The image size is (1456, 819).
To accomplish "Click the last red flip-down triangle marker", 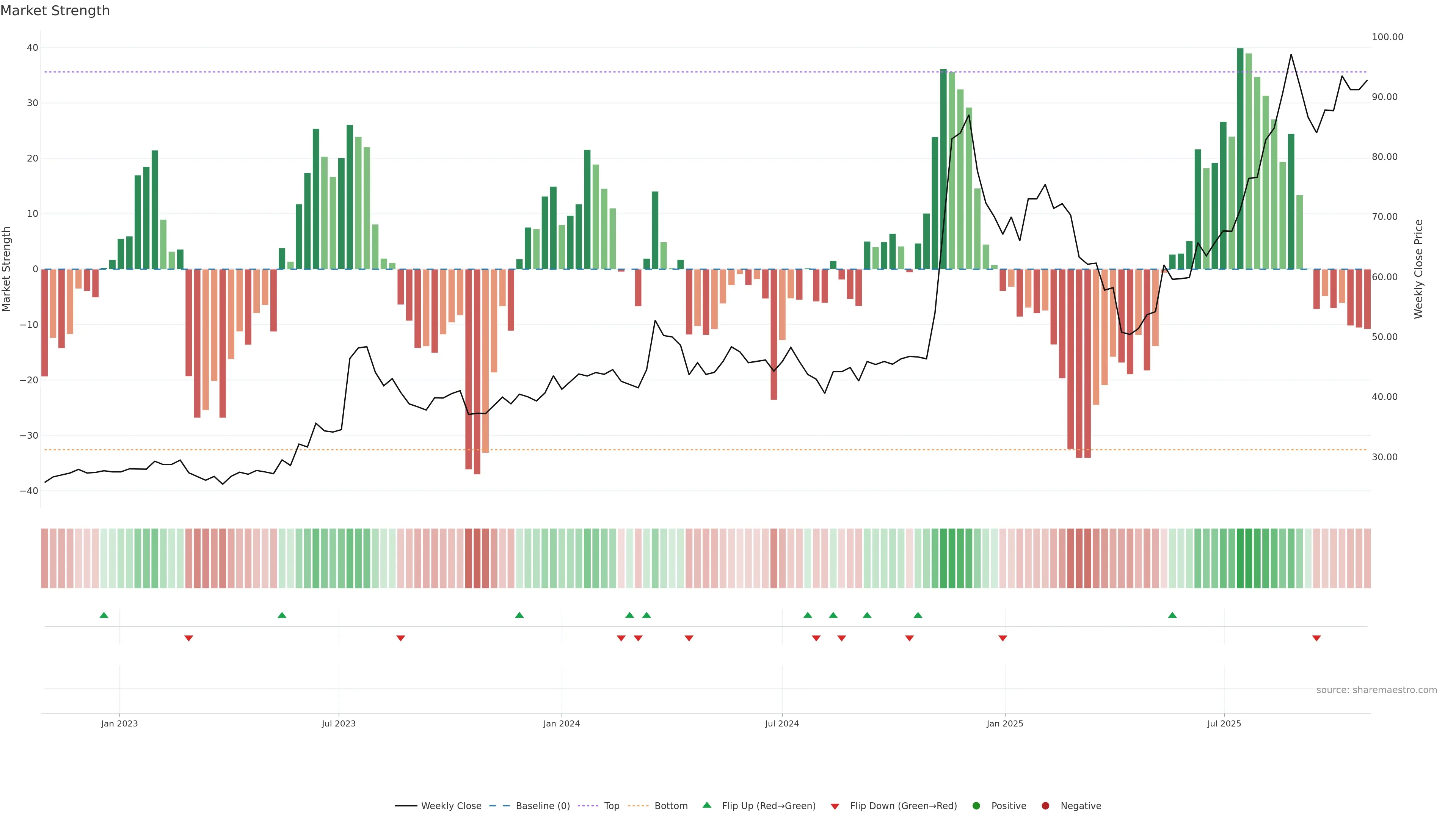I will click(x=1316, y=638).
